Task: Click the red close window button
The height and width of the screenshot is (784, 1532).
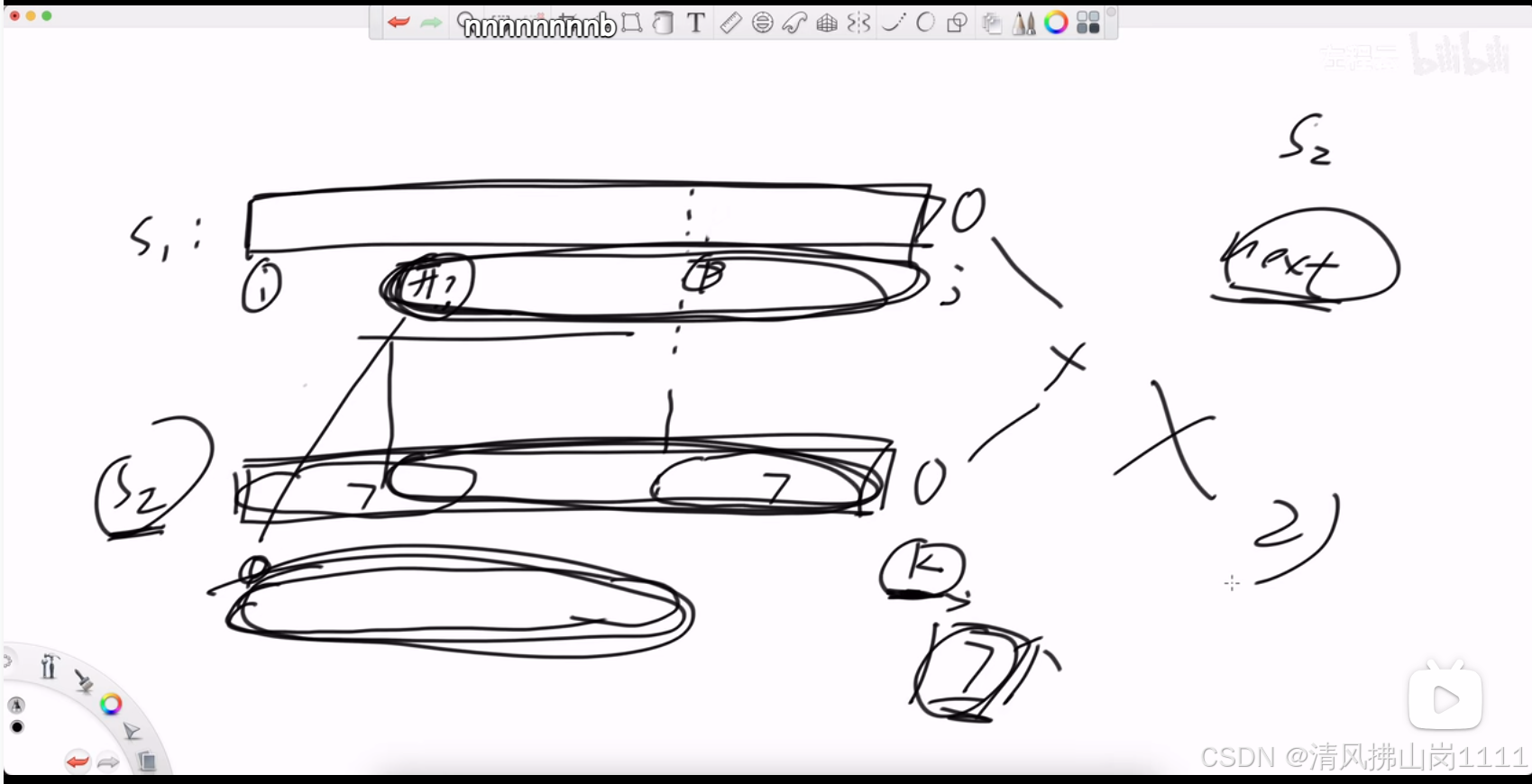Action: tap(14, 16)
